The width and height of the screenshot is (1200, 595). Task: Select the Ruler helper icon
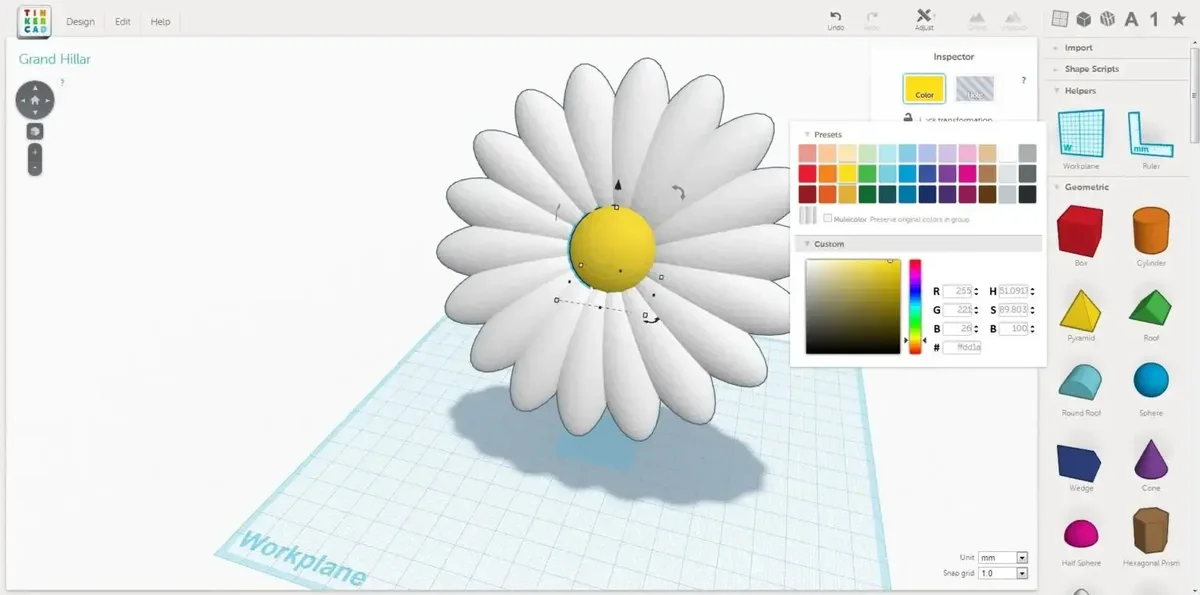point(1150,135)
